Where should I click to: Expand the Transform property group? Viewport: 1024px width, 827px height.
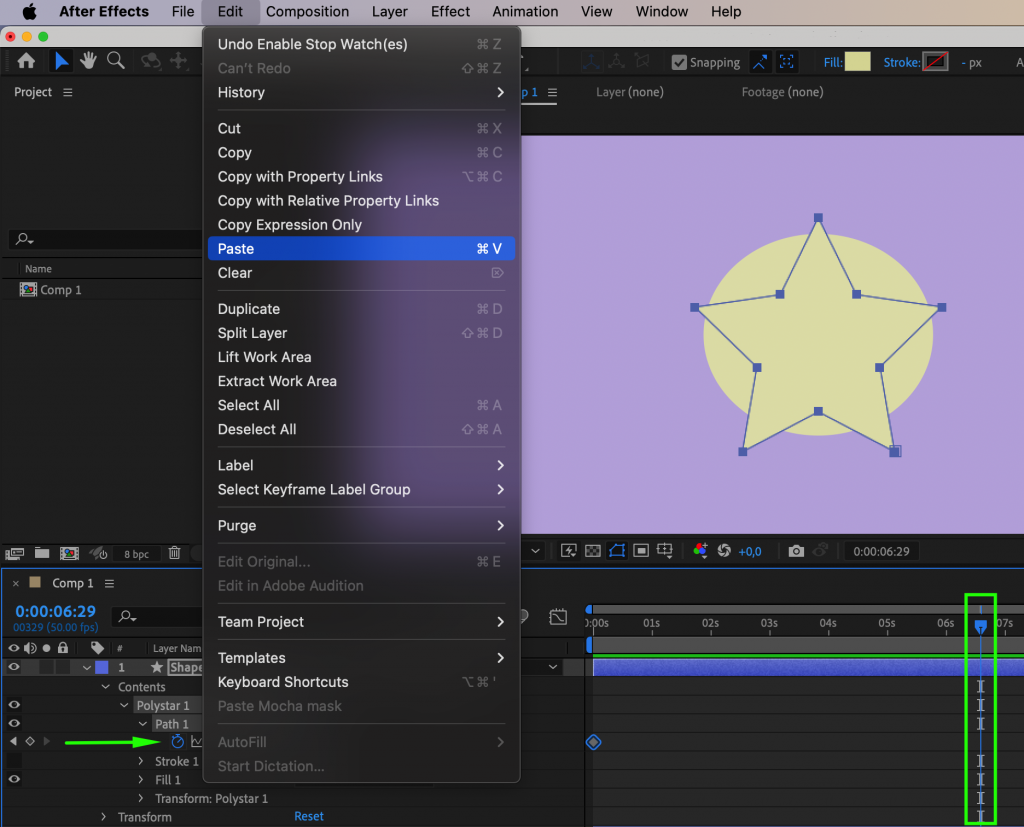[x=102, y=817]
